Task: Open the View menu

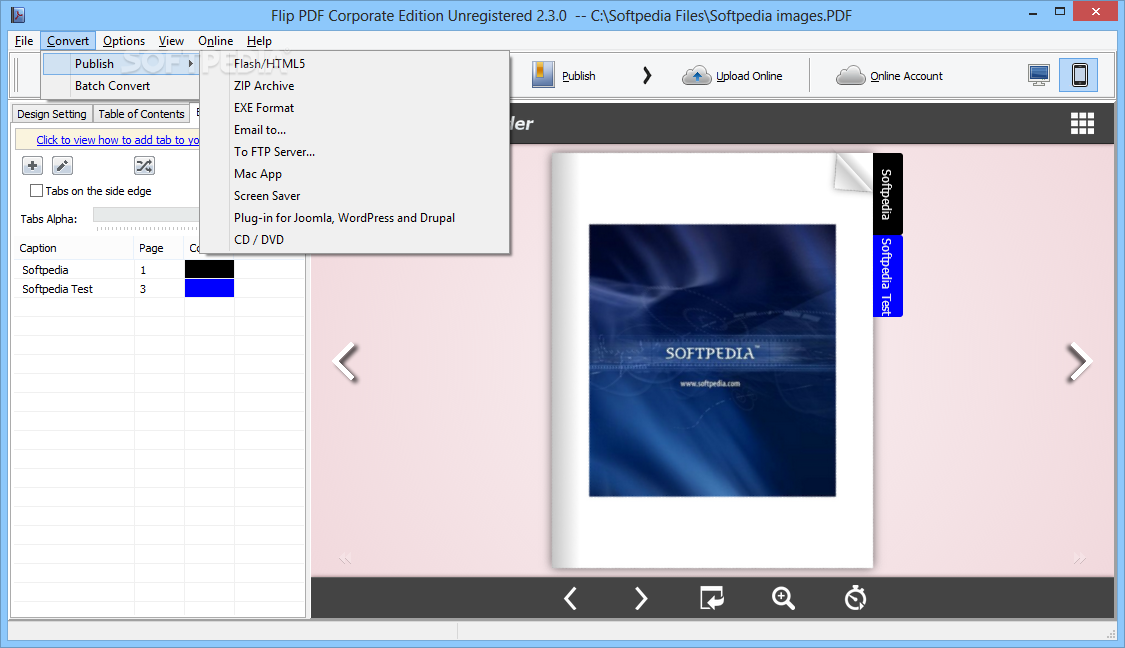Action: (x=171, y=41)
